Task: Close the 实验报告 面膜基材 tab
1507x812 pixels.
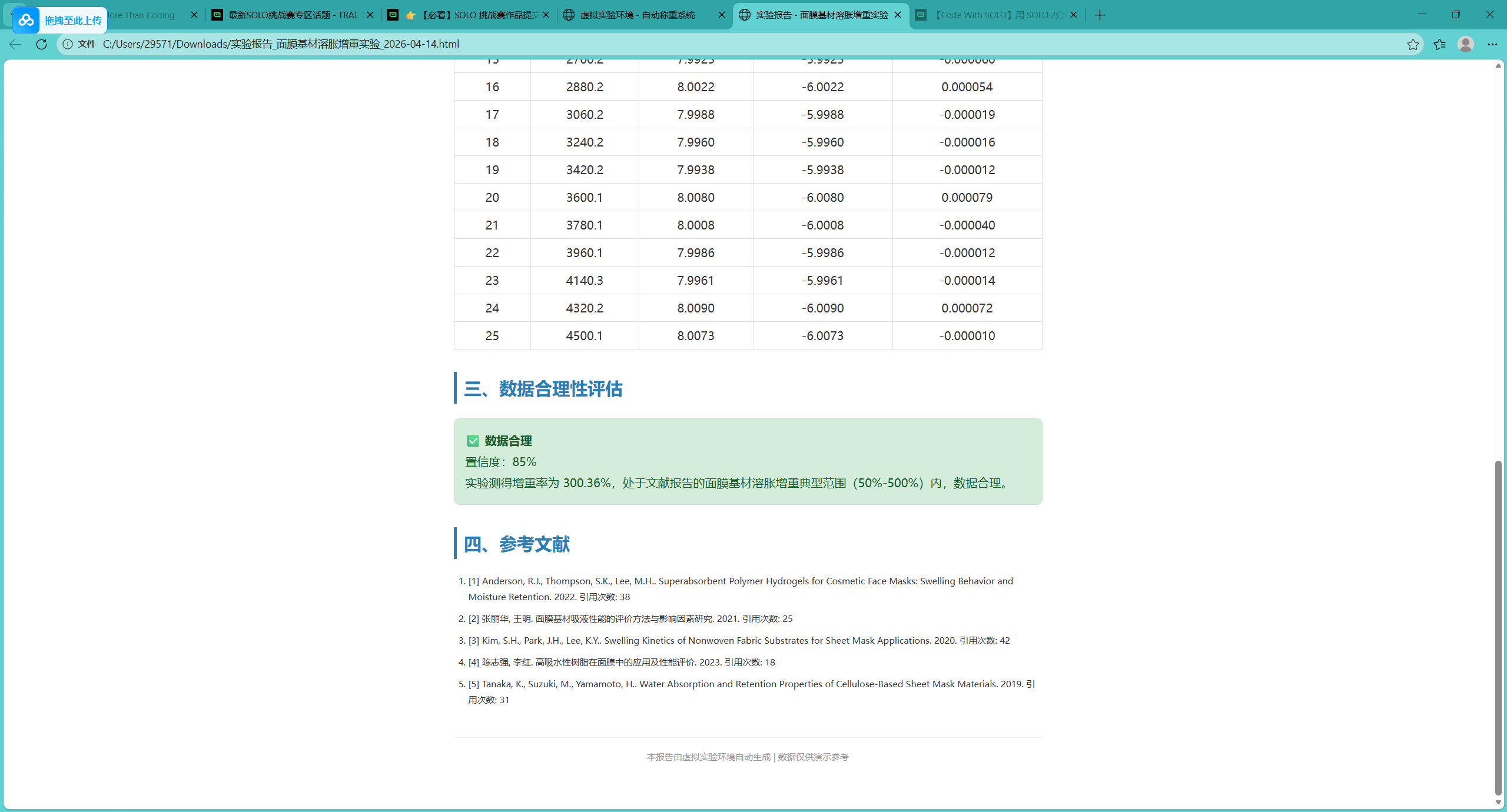Action: [x=898, y=15]
